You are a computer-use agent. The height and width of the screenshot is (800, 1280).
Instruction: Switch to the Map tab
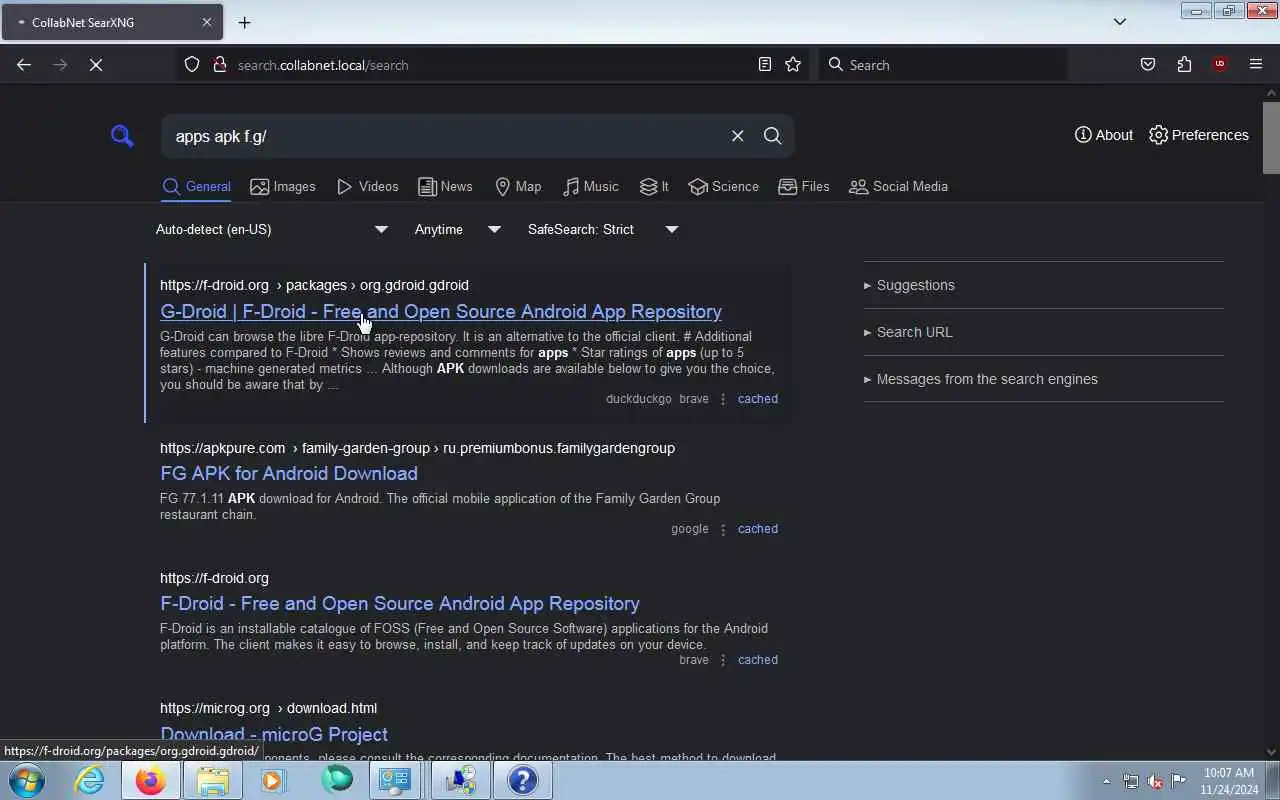(x=518, y=187)
